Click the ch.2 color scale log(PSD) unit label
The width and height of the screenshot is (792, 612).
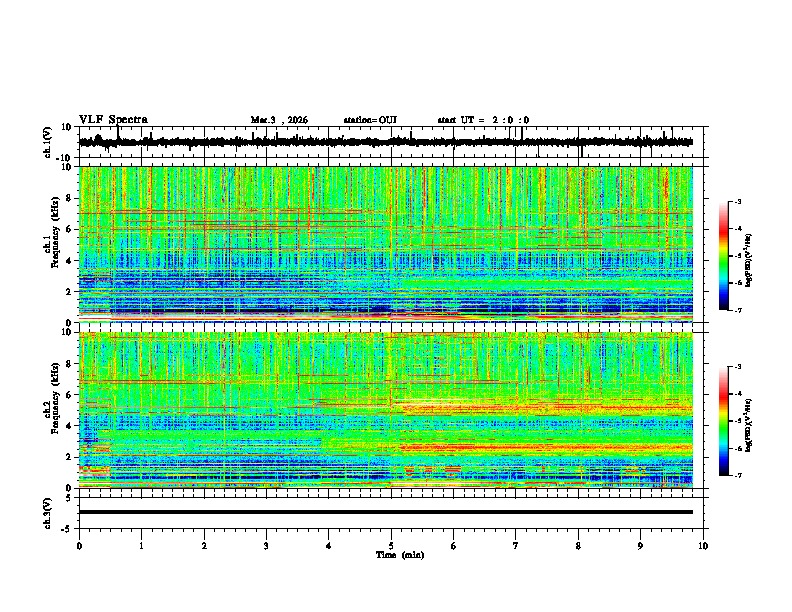749,425
